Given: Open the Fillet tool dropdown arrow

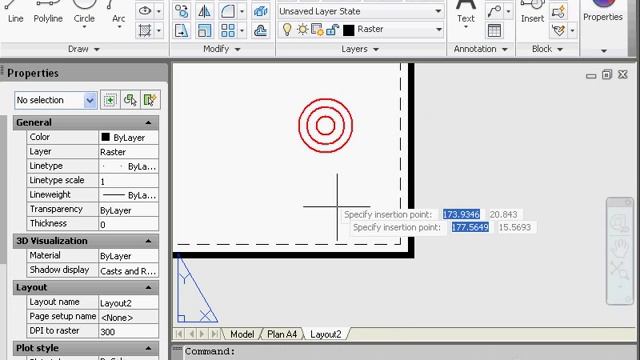Looking at the screenshot, I should 242,11.
